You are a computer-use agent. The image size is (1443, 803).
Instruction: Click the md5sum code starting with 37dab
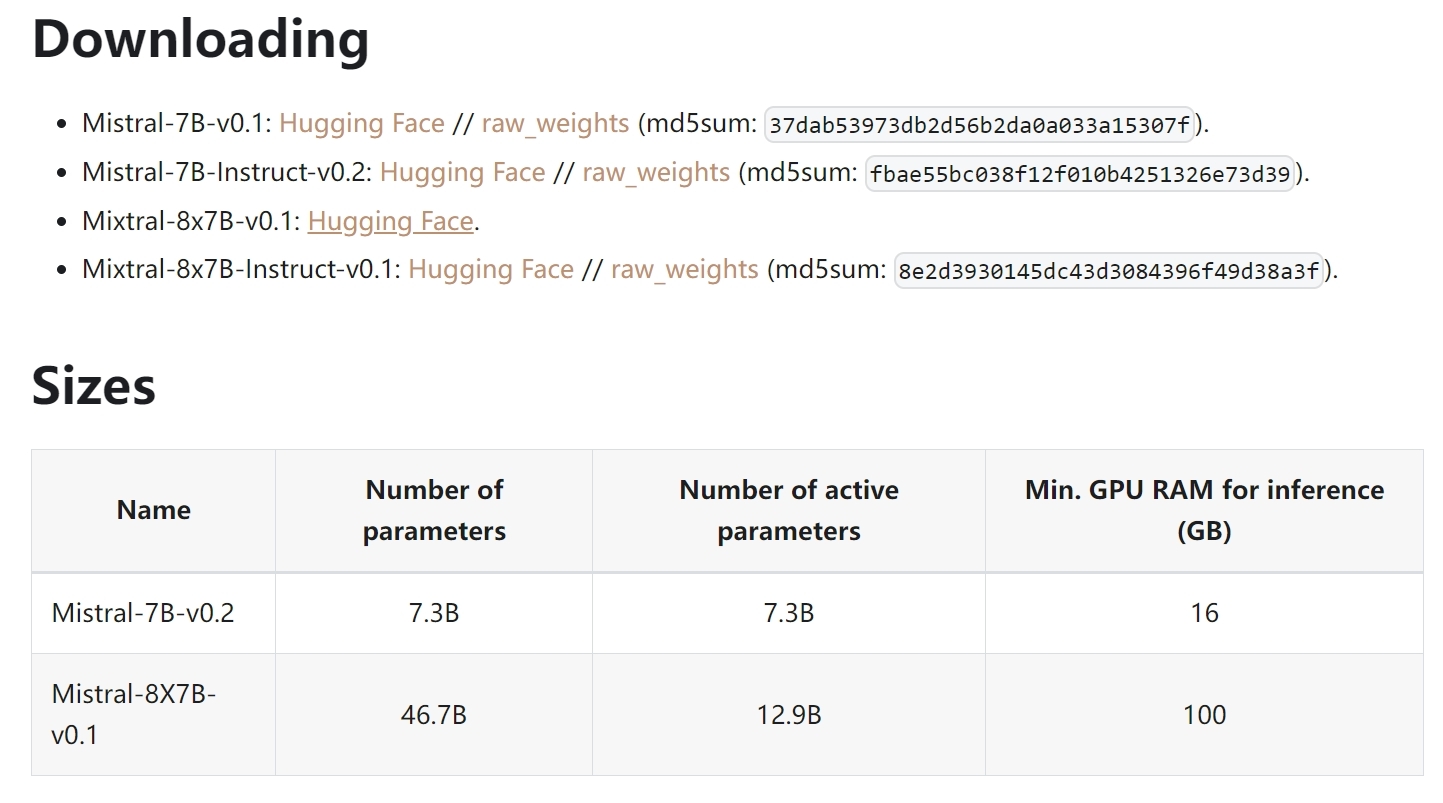click(980, 125)
